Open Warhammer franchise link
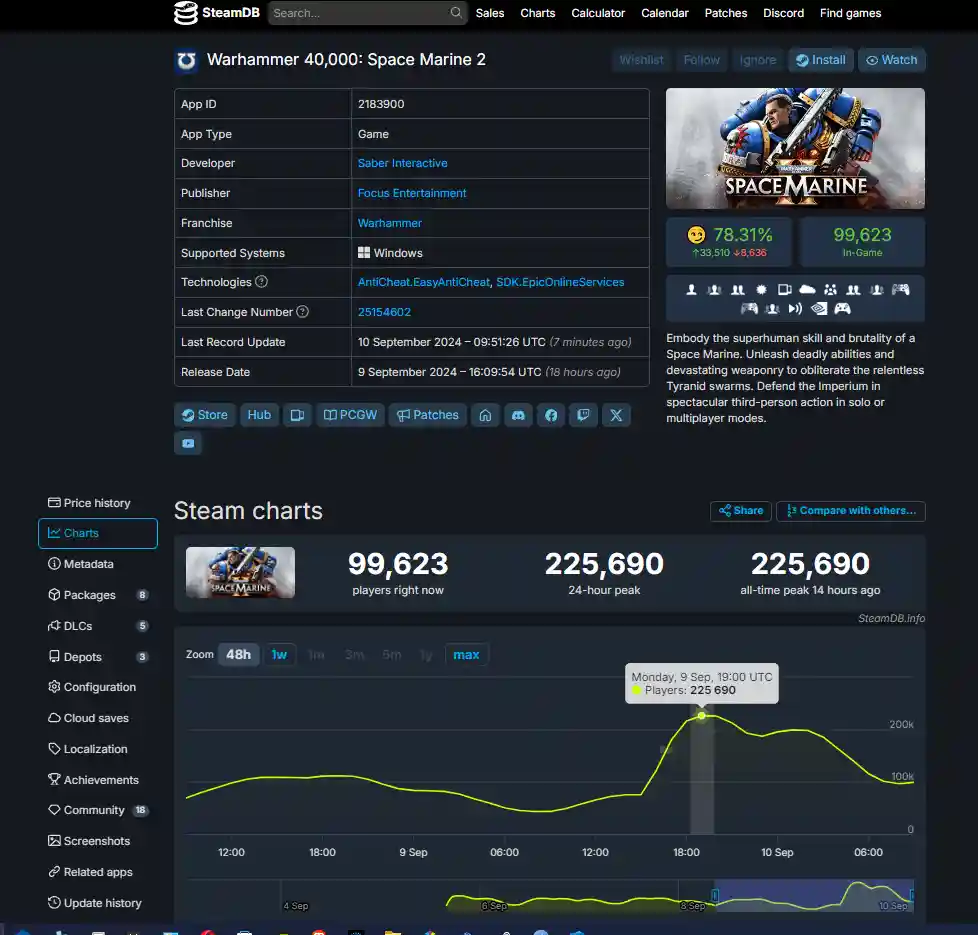Screen dimensions: 978x935 tap(389, 223)
